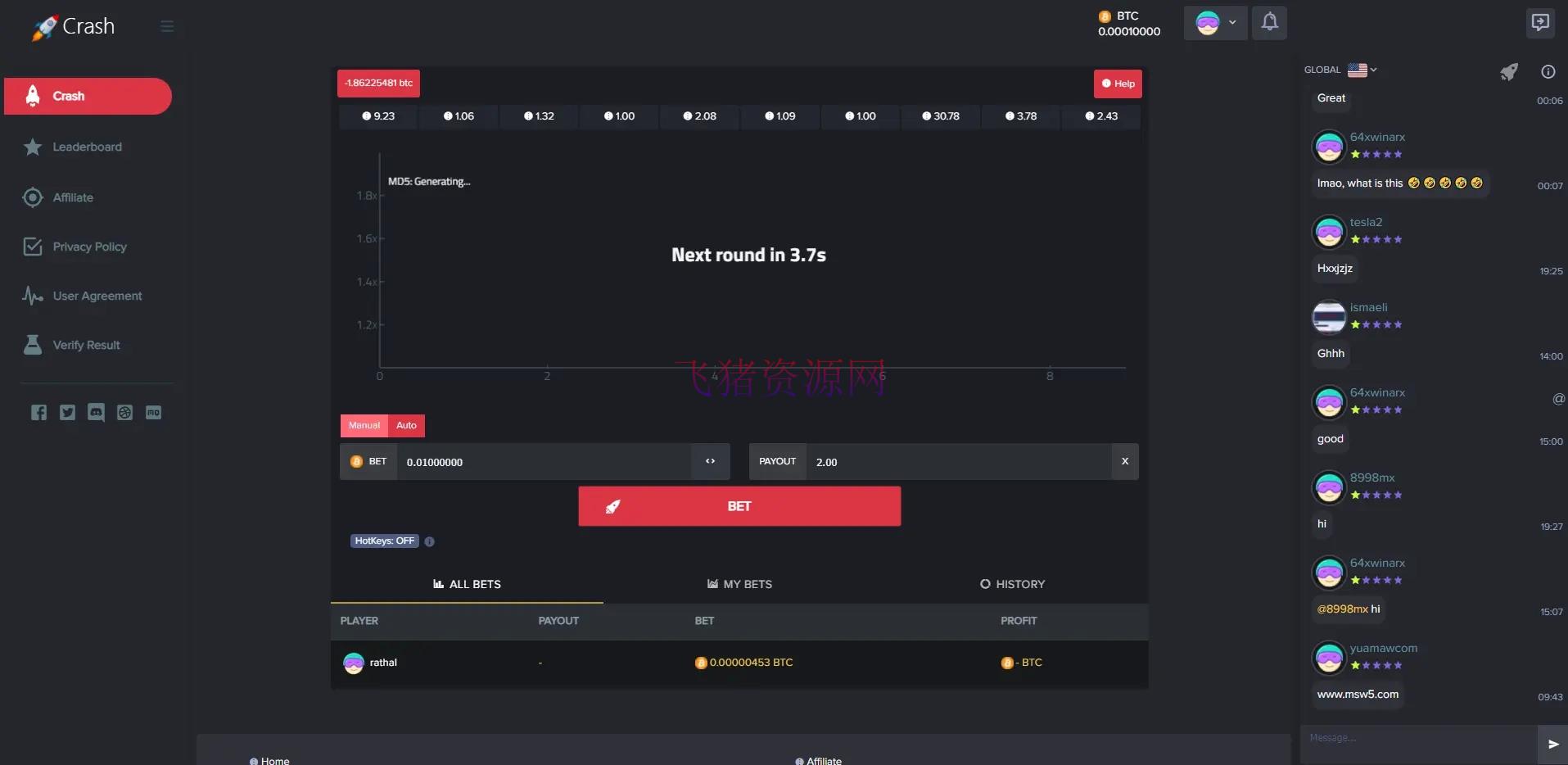Open chat info icon
1568x765 pixels.
coord(1548,72)
